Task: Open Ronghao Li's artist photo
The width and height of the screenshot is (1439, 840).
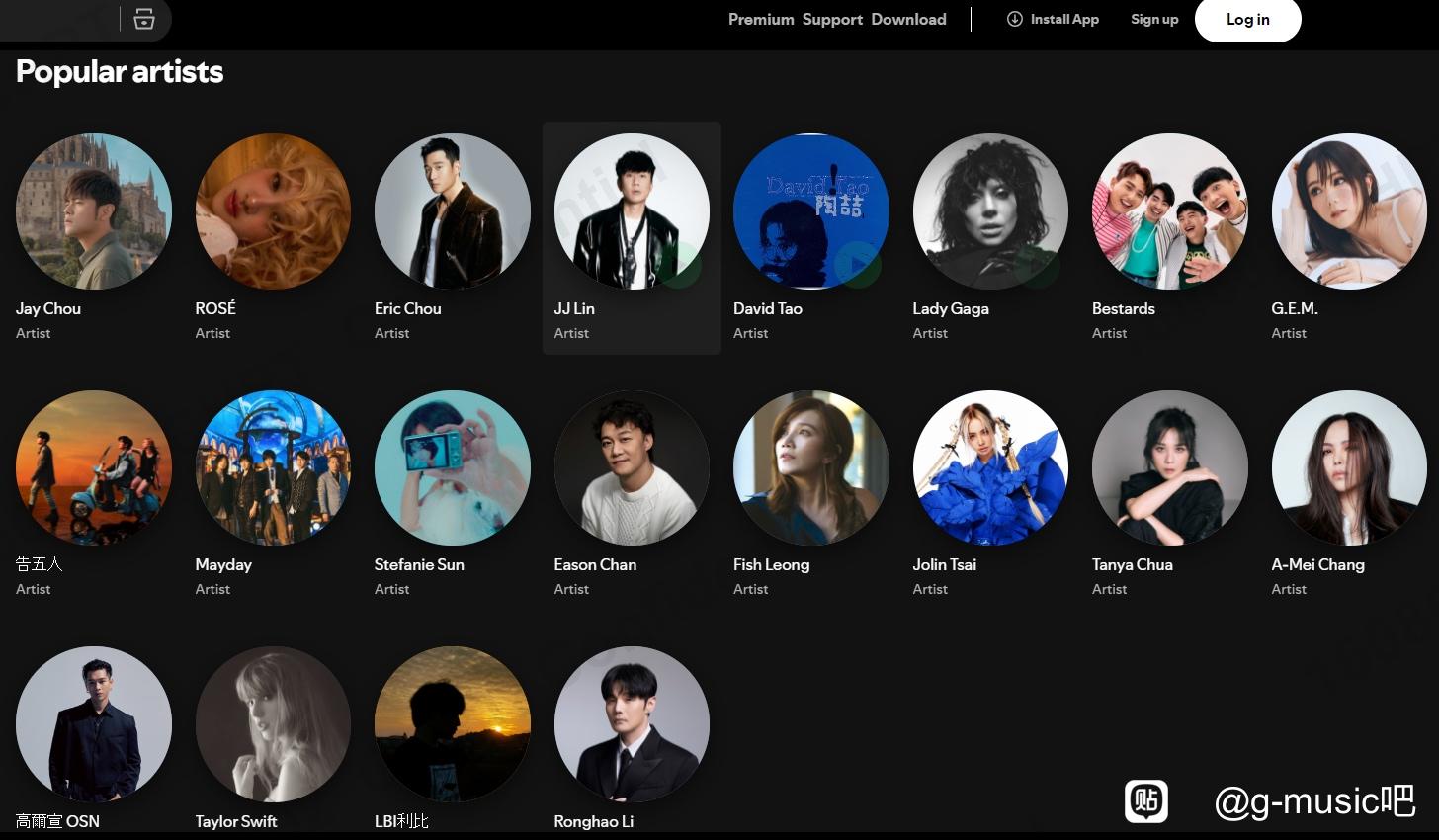Action: 632,724
